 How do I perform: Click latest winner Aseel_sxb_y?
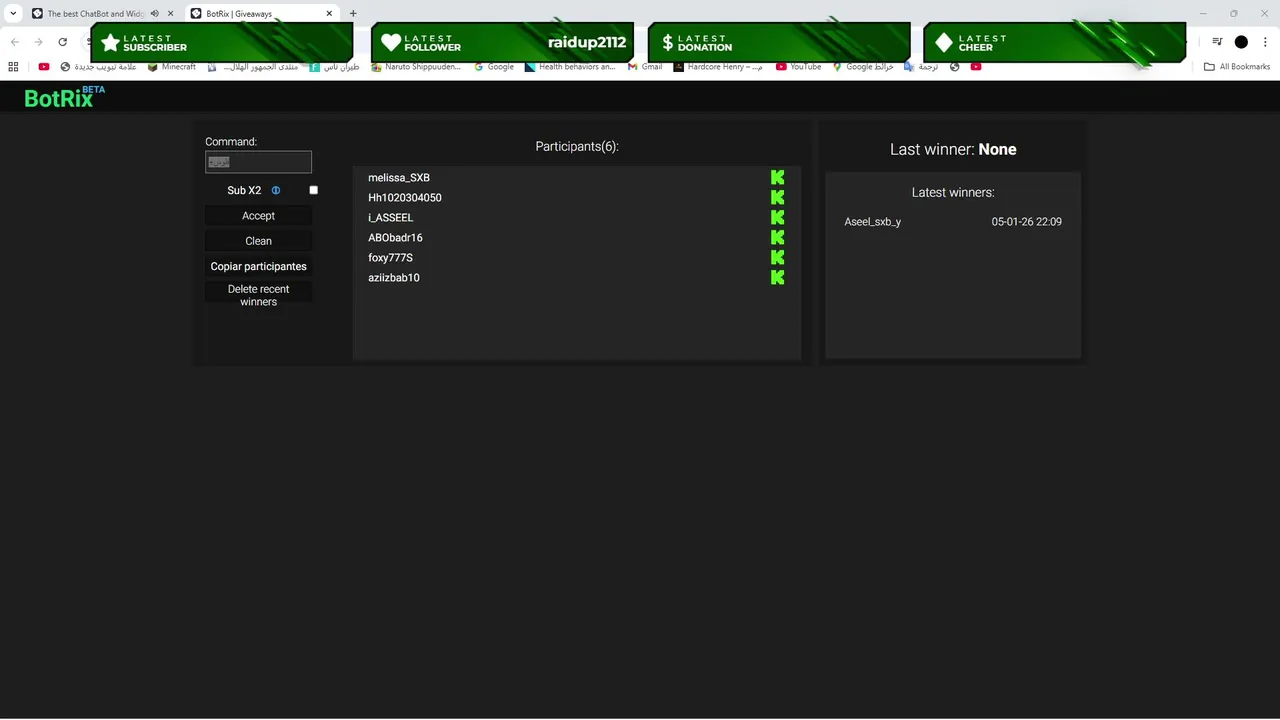point(872,221)
